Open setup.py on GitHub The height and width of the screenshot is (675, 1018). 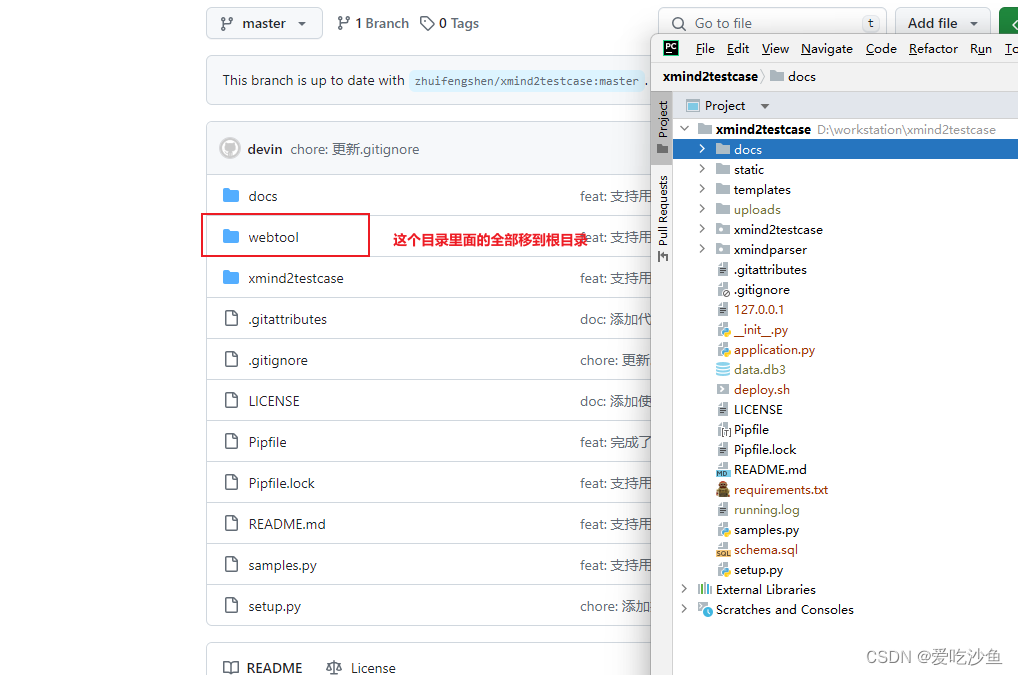pos(275,606)
